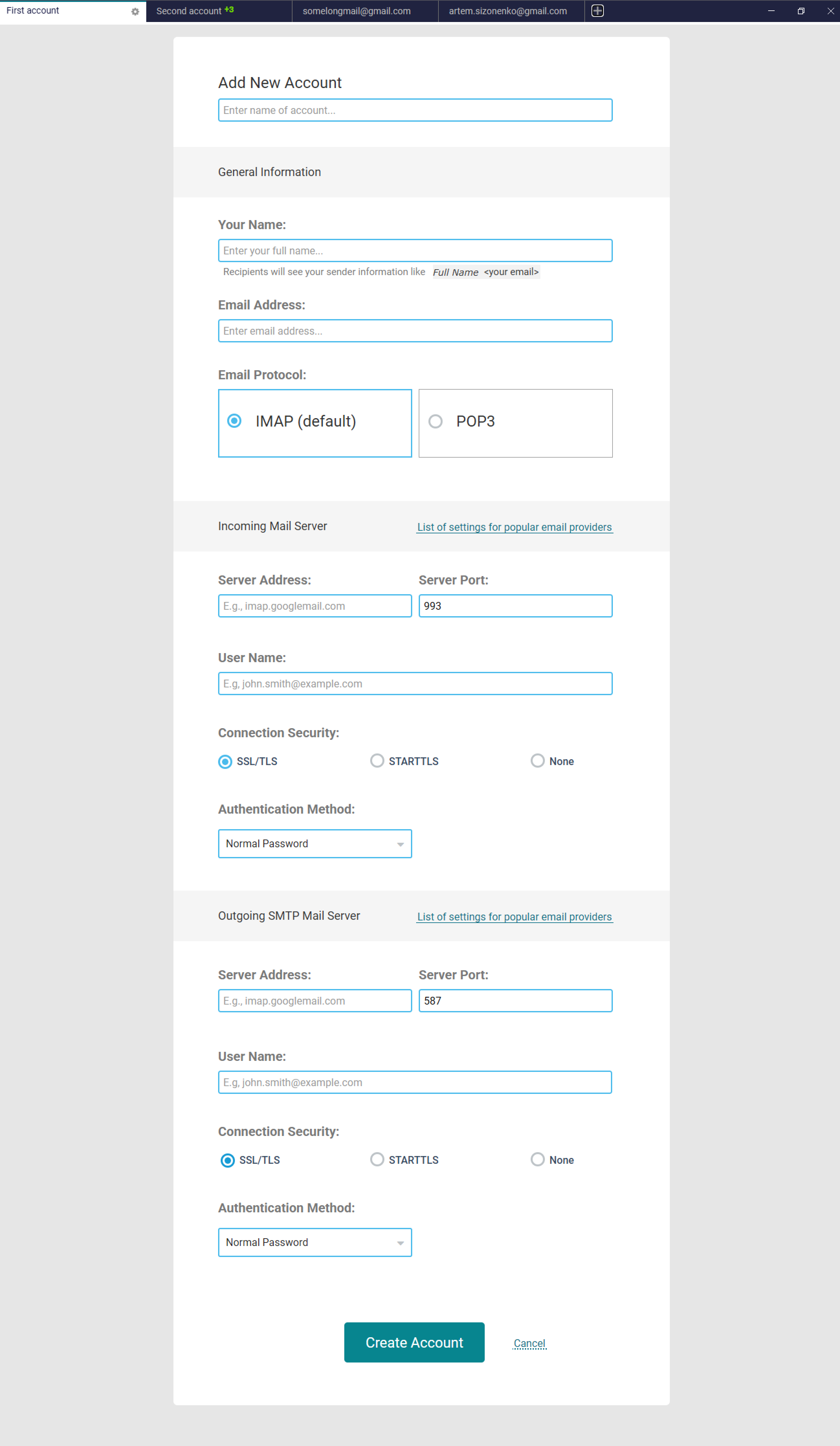Minimize the application window
The height and width of the screenshot is (1446, 840).
[771, 11]
